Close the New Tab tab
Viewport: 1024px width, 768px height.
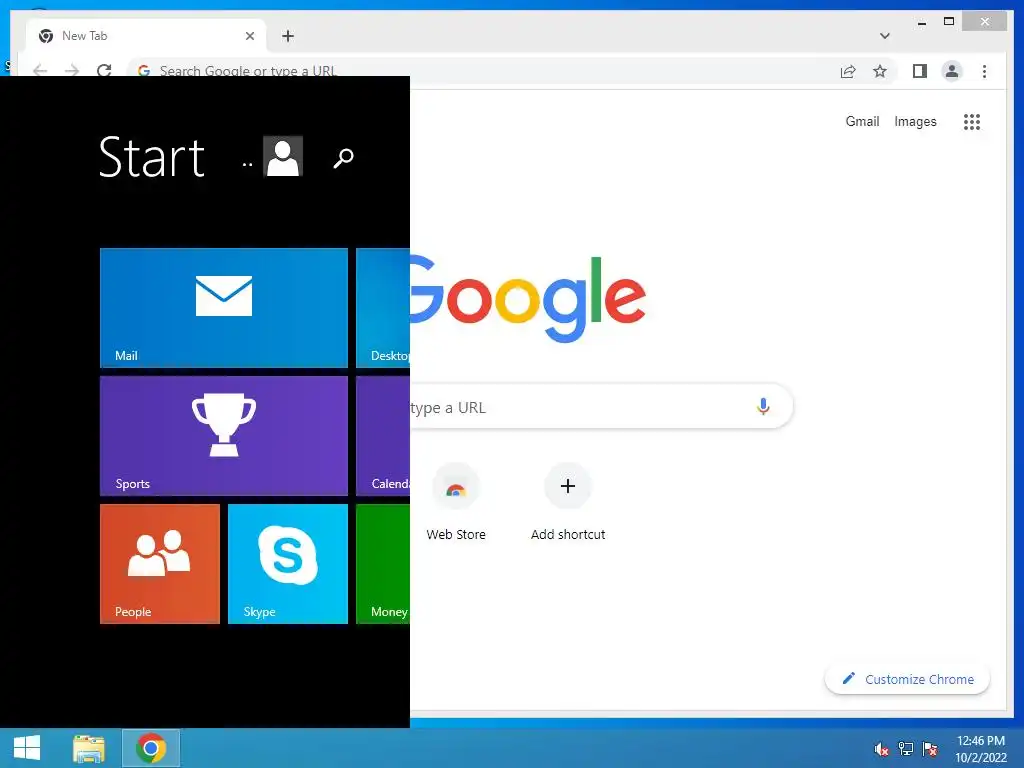[250, 36]
